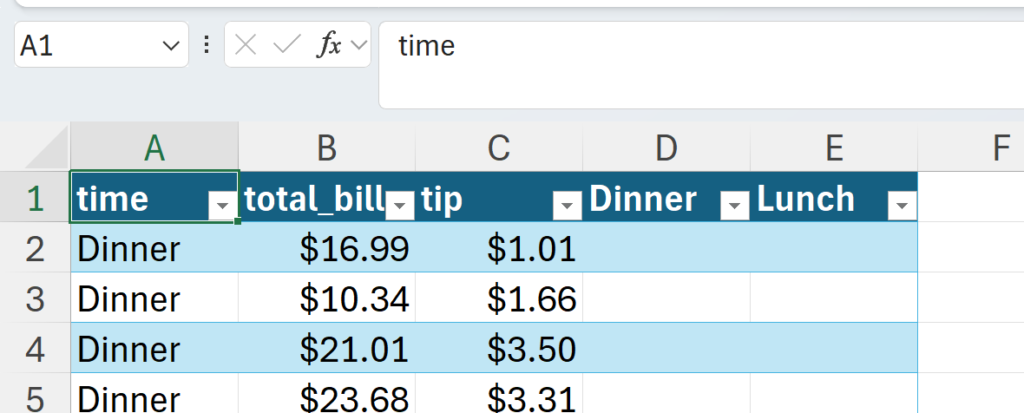Select cell containing $21.01
Image resolution: width=1024 pixels, height=413 pixels.
[x=327, y=348]
